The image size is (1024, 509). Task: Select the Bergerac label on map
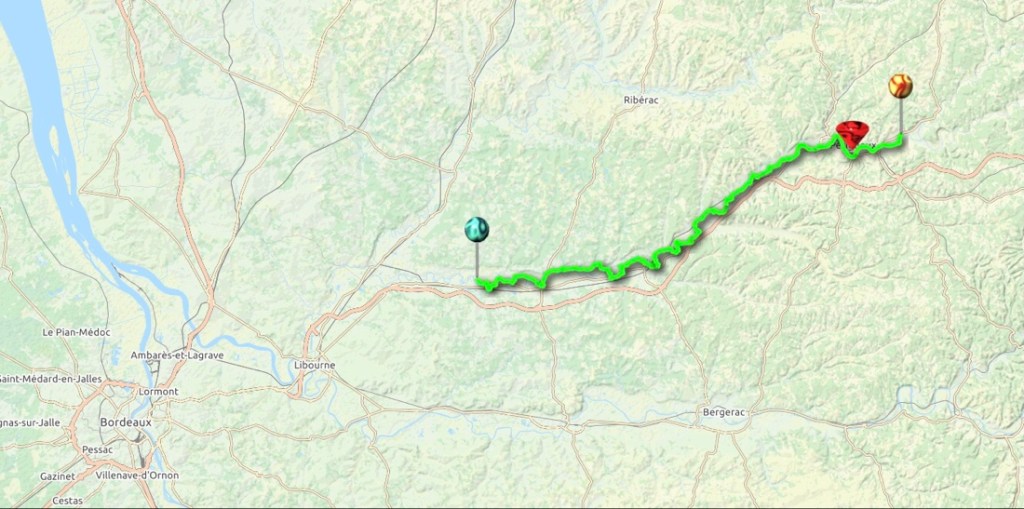pyautogui.click(x=724, y=412)
